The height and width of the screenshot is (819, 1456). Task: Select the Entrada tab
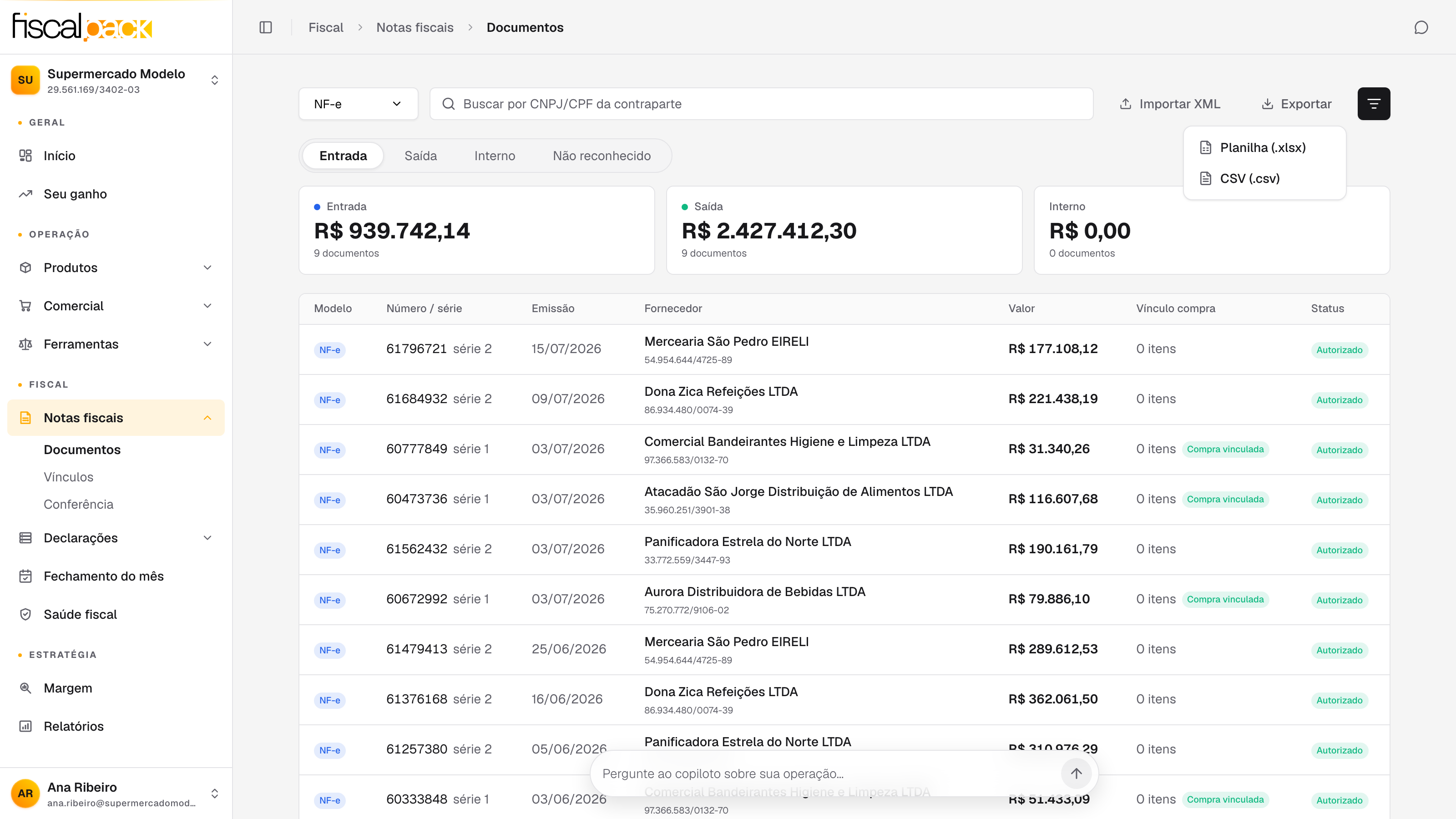(343, 156)
